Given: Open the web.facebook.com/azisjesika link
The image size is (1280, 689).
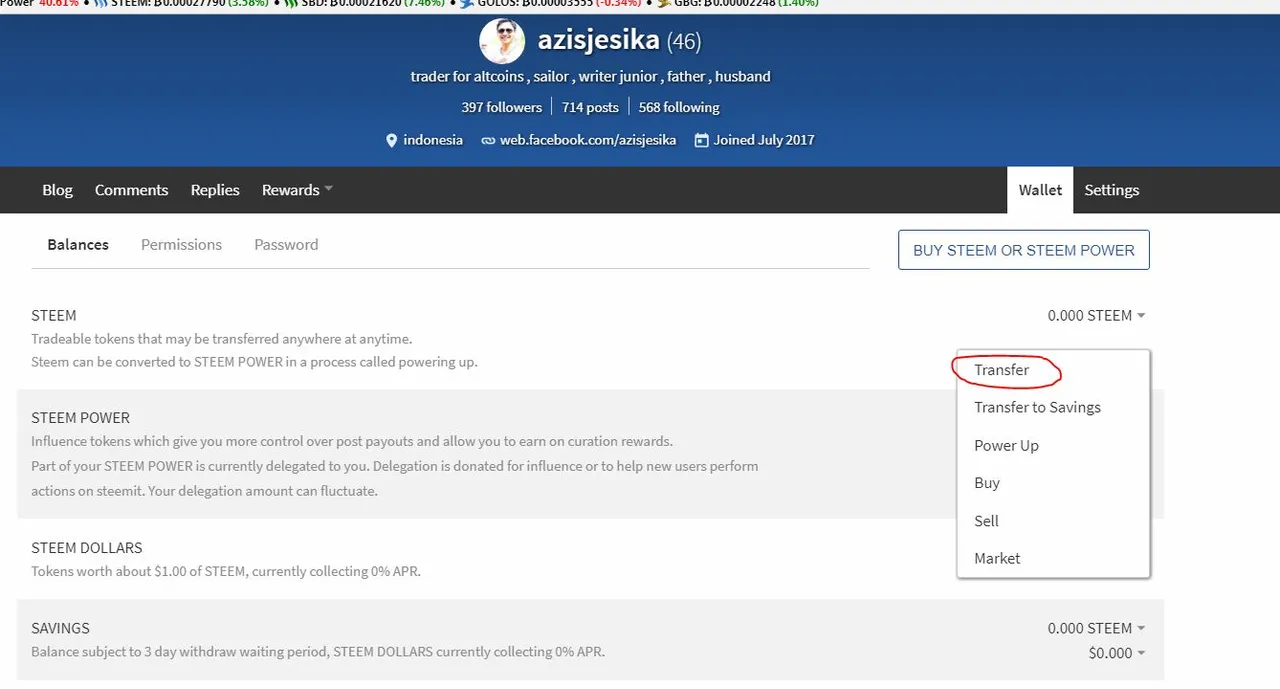Looking at the screenshot, I should (x=588, y=140).
